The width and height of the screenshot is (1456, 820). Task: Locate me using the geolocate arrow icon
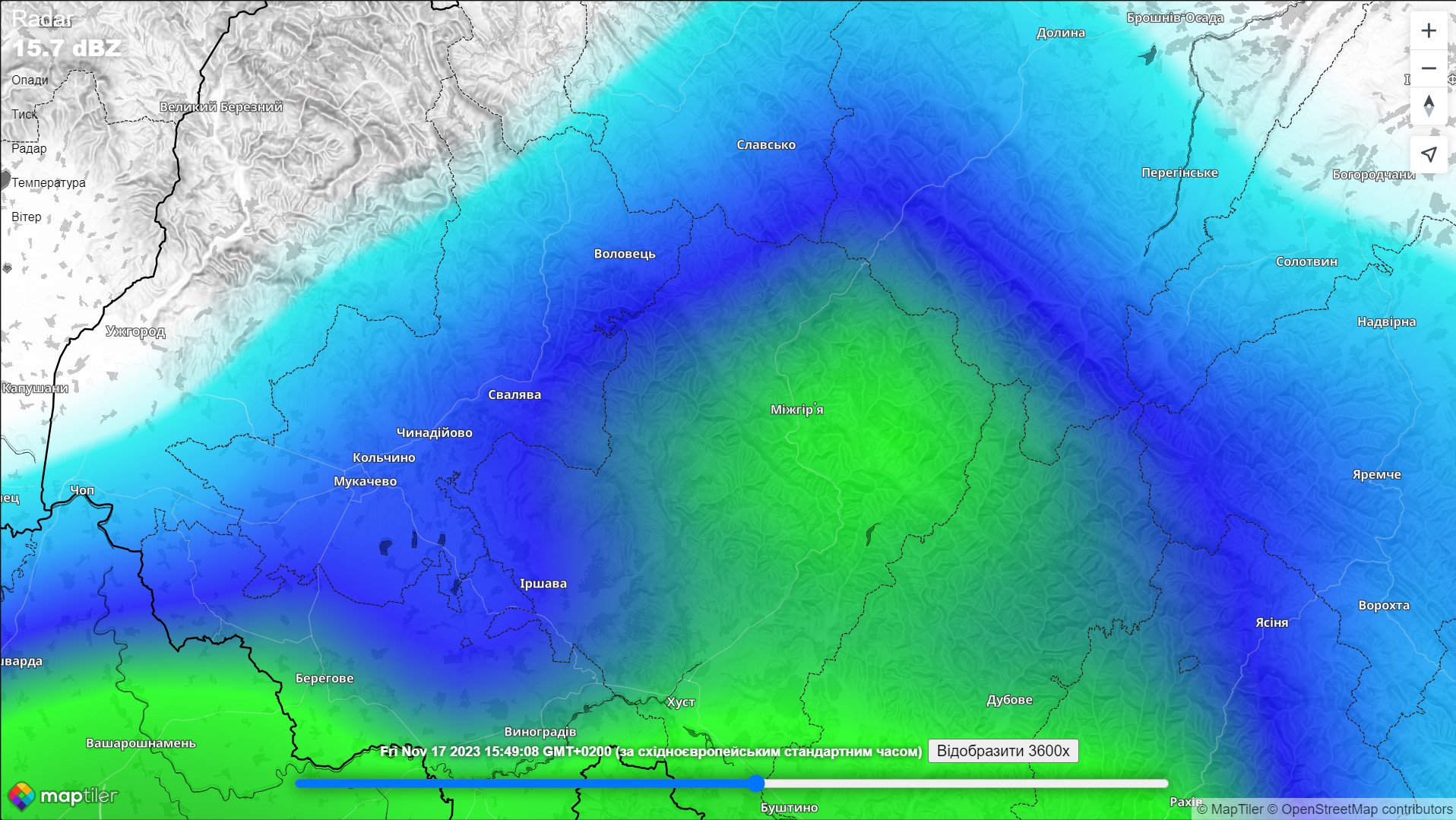(x=1429, y=155)
